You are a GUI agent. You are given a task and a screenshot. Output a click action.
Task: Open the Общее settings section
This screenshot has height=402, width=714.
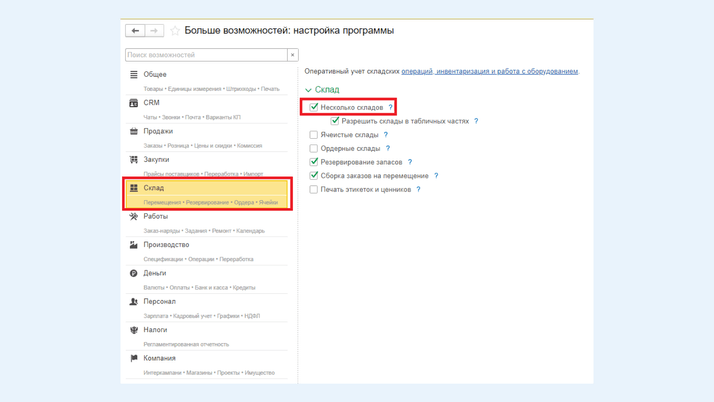tap(155, 75)
